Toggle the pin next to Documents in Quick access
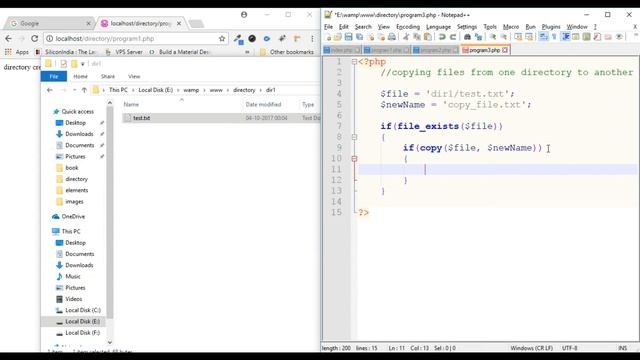The image size is (640, 360). point(102,145)
